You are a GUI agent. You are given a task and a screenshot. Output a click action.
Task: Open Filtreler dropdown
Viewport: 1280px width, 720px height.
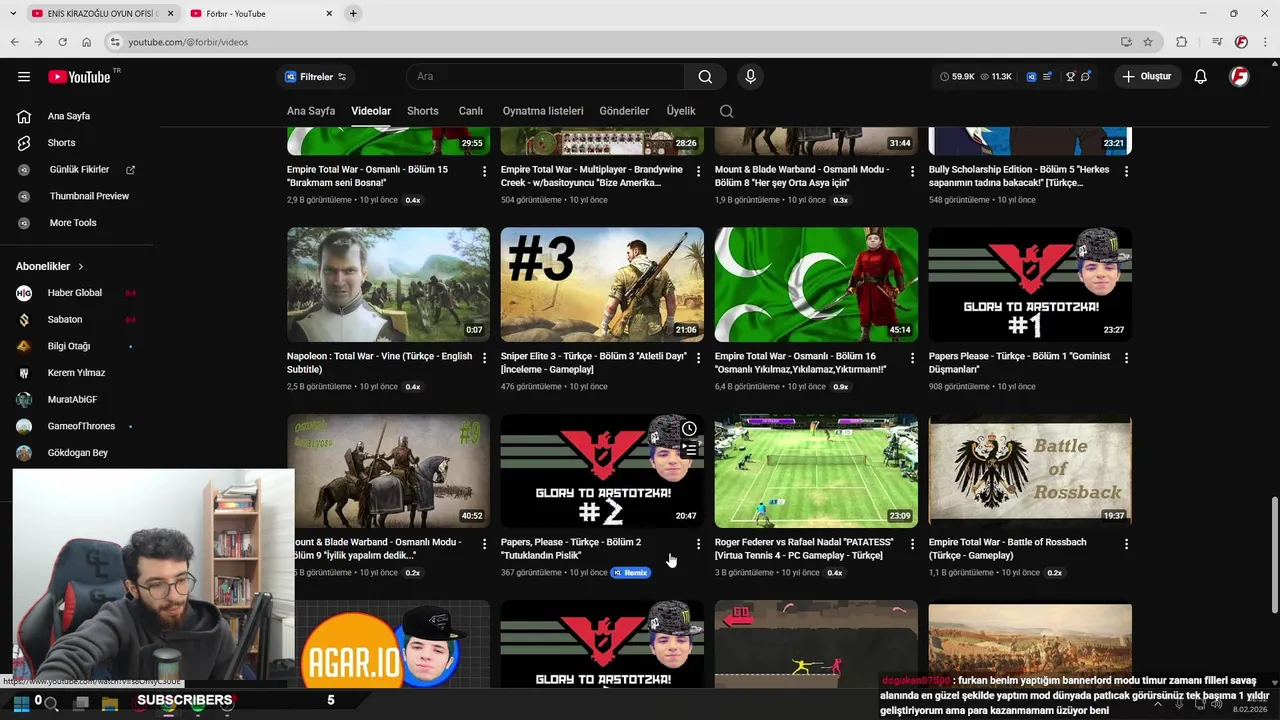point(316,77)
